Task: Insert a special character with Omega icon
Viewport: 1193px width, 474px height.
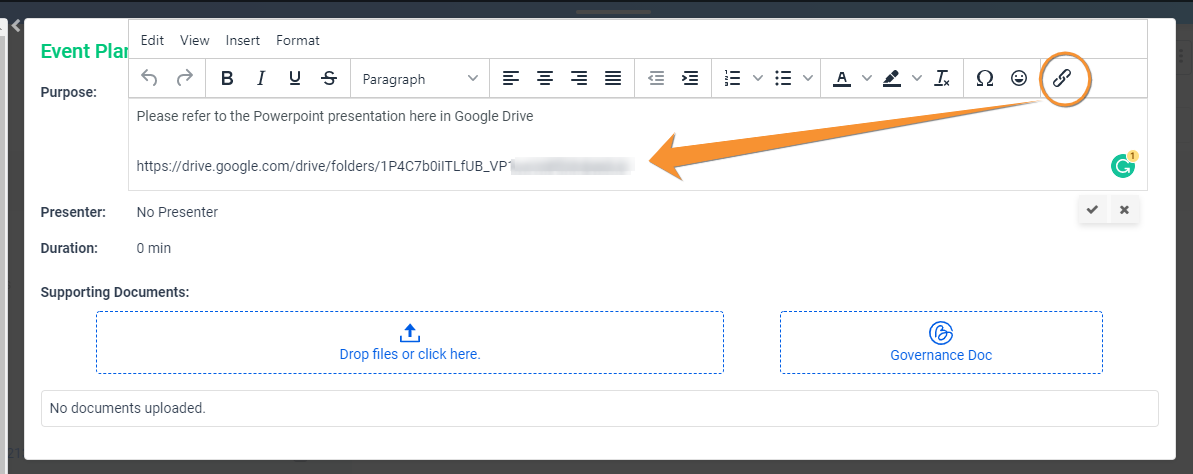Action: (x=984, y=78)
